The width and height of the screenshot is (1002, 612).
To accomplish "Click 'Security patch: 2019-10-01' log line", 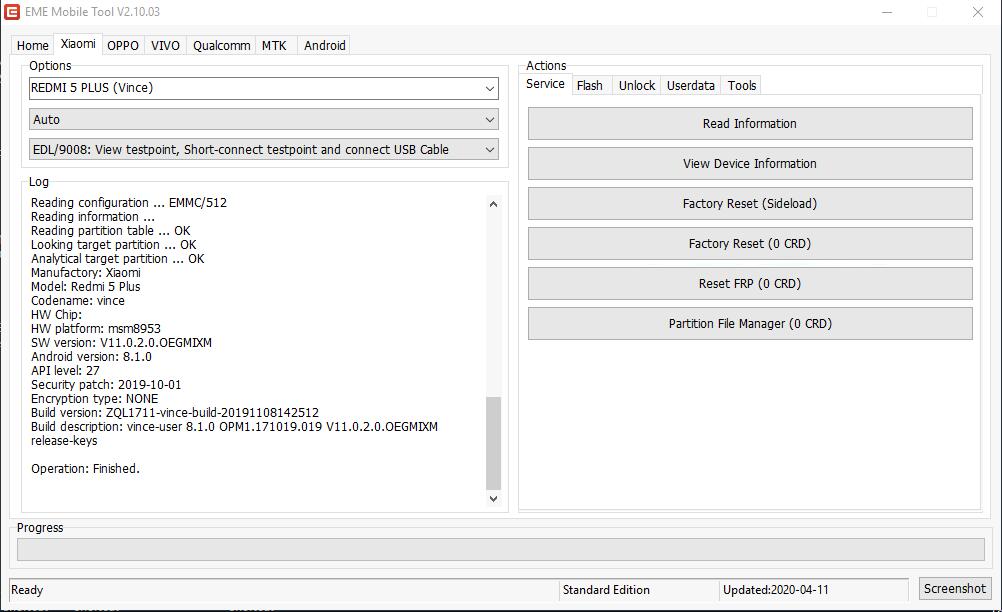I will [x=106, y=385].
